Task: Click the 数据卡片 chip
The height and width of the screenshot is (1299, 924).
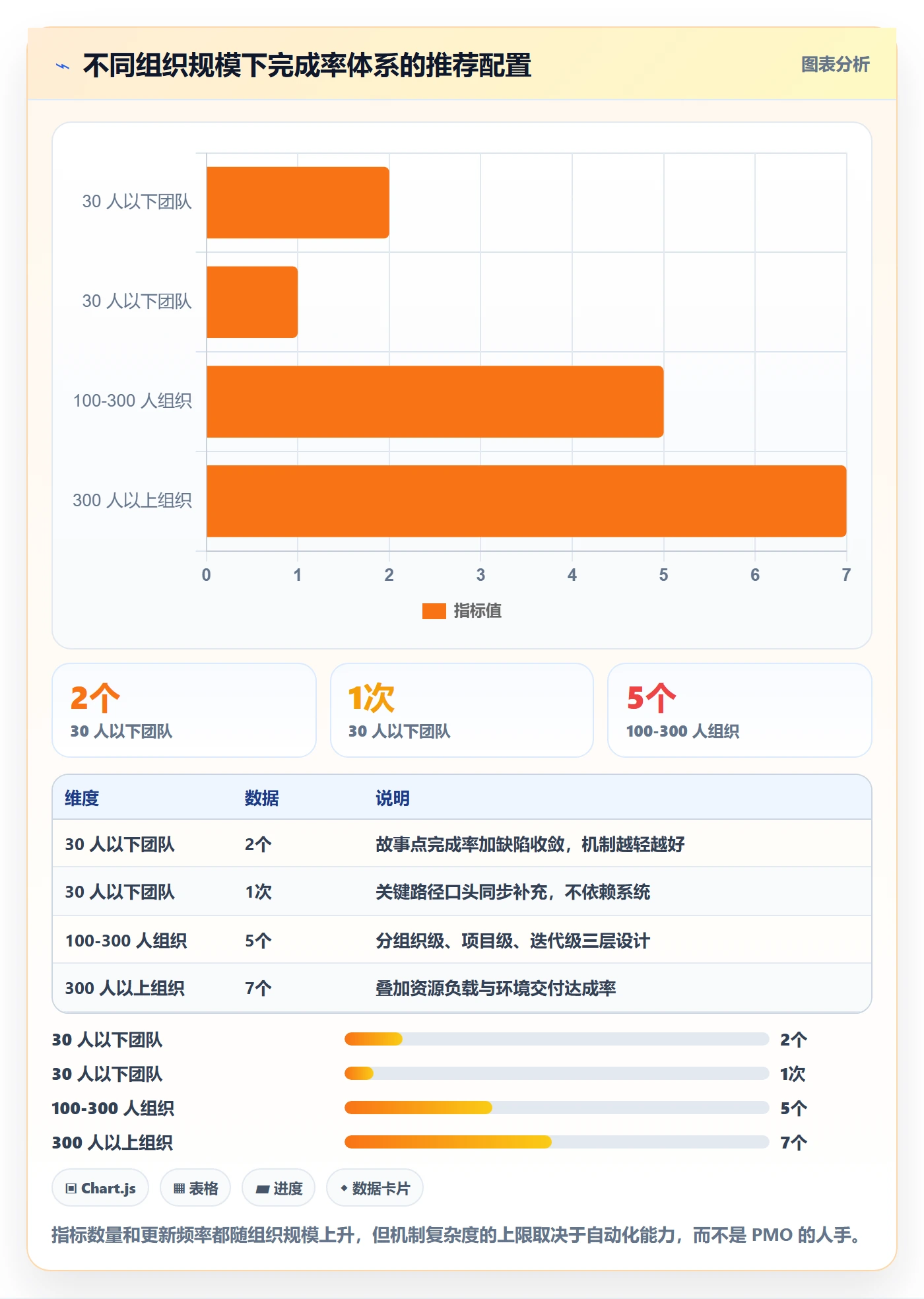Action: 375,1188
